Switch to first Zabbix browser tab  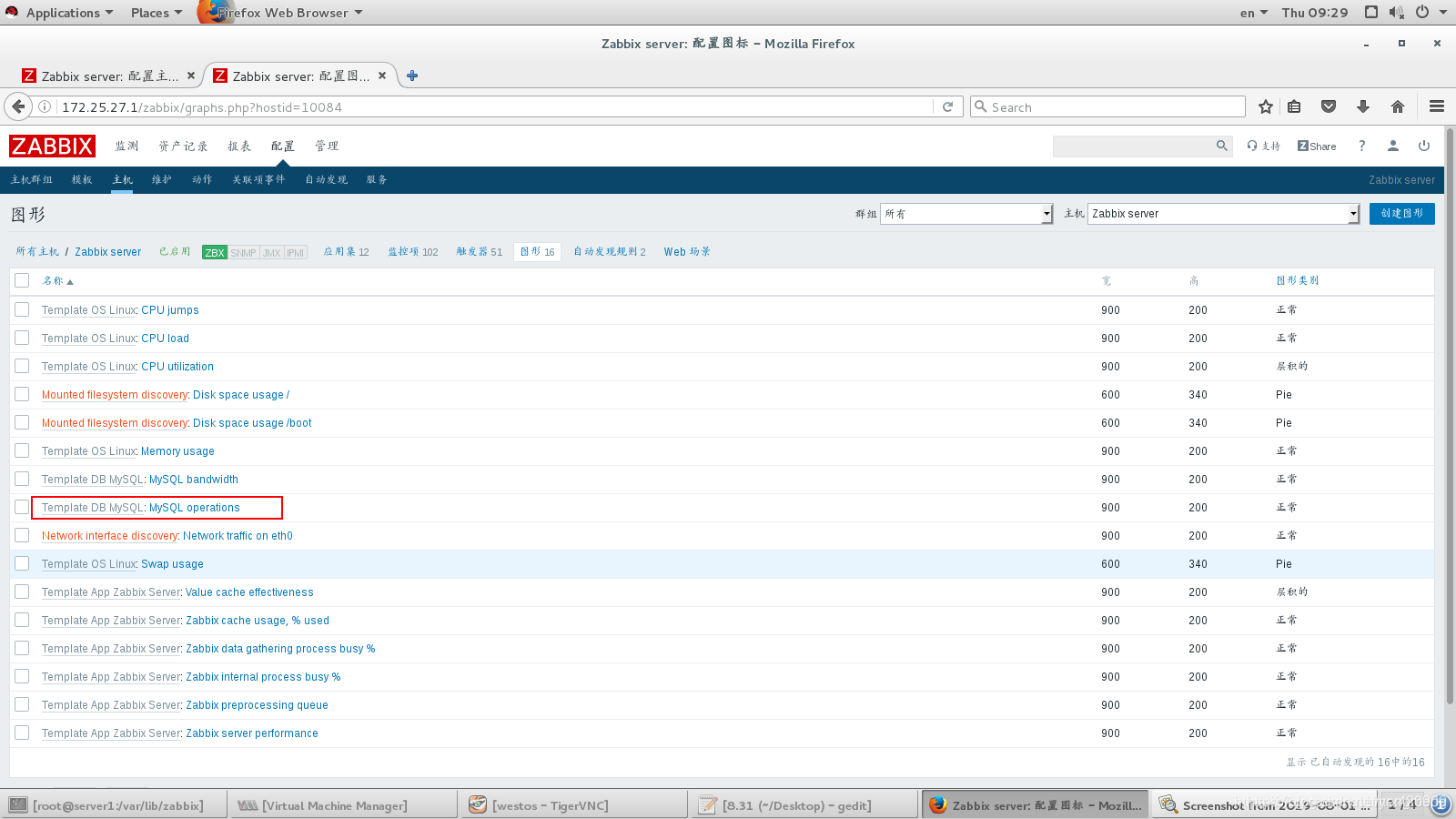(108, 76)
